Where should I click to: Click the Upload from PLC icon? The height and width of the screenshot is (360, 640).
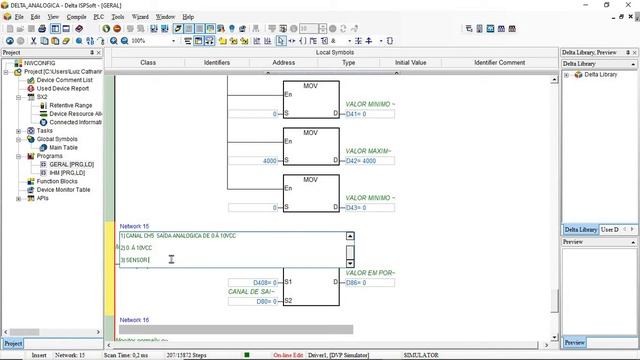(164, 29)
